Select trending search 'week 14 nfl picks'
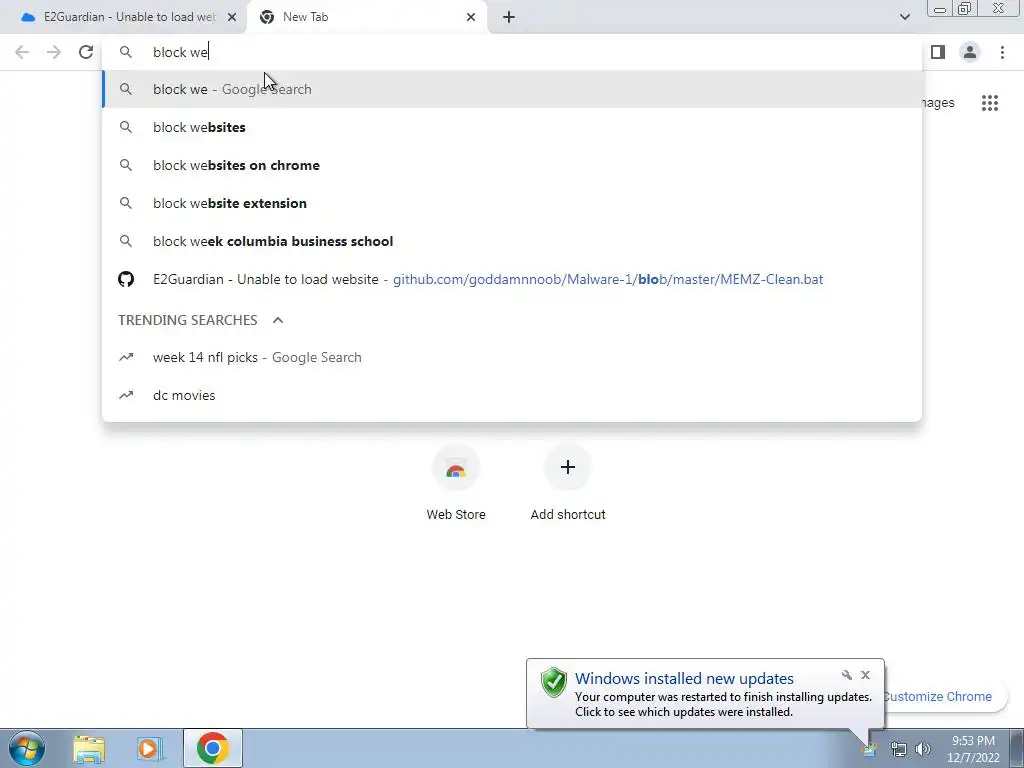The width and height of the screenshot is (1024, 768). [512, 357]
